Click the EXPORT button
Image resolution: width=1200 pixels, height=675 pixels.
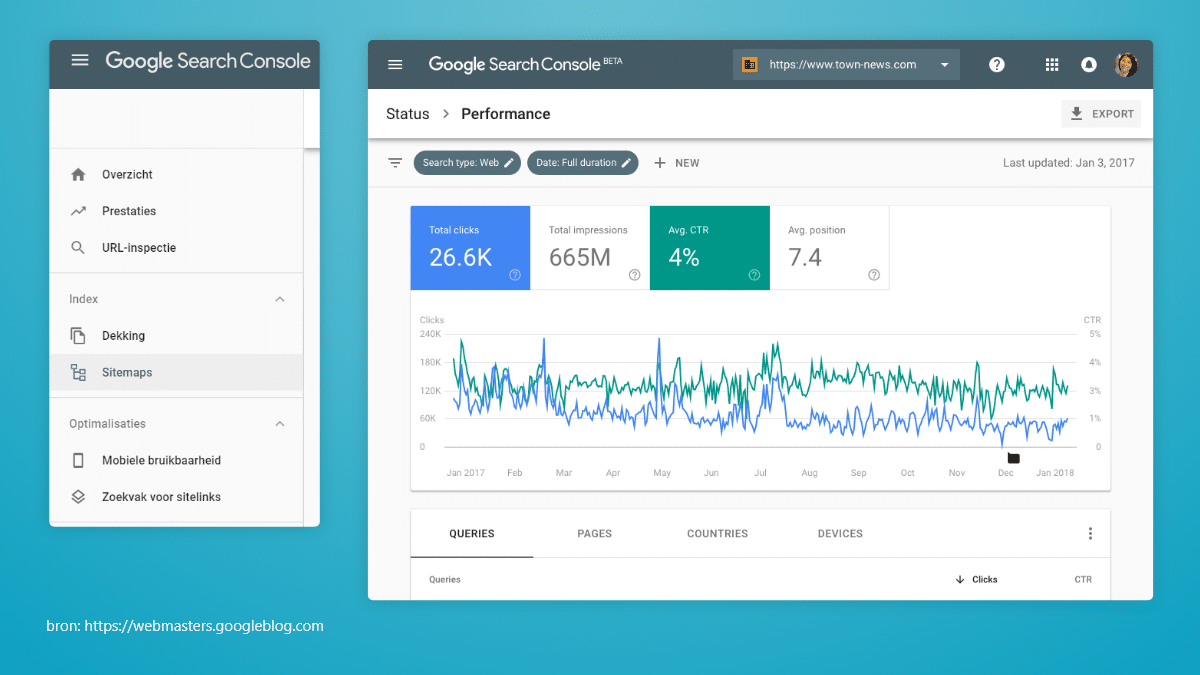tap(1101, 113)
